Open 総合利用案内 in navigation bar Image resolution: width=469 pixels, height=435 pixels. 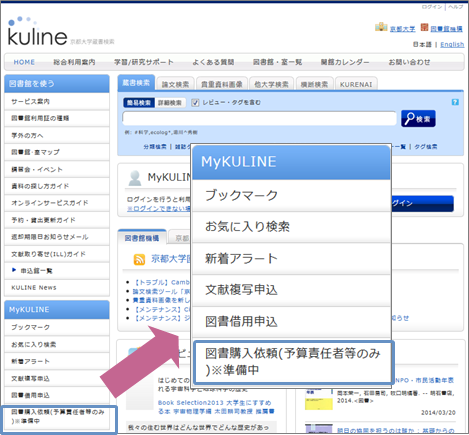point(74,62)
